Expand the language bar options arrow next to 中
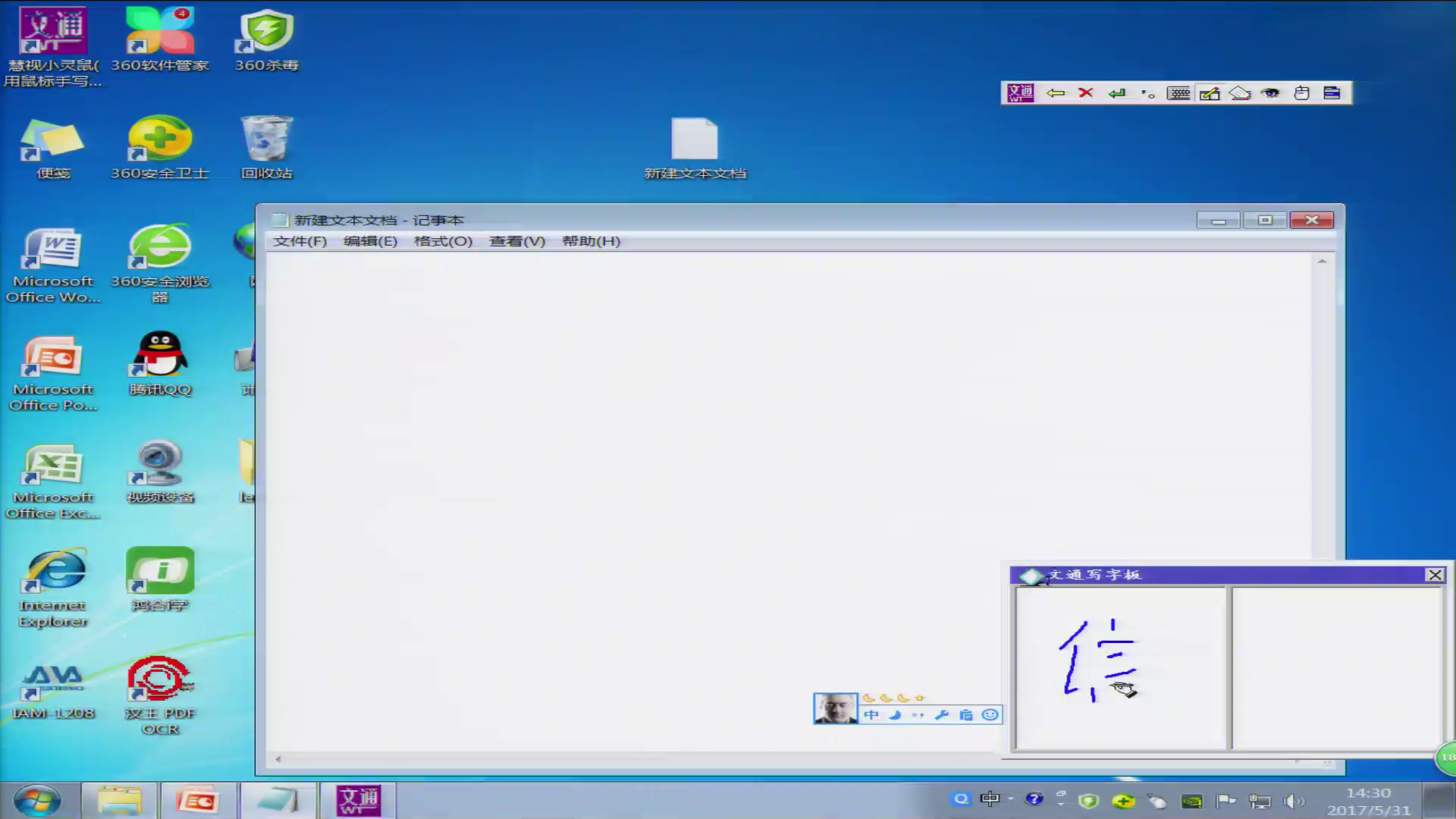The height and width of the screenshot is (819, 1456). (1011, 799)
